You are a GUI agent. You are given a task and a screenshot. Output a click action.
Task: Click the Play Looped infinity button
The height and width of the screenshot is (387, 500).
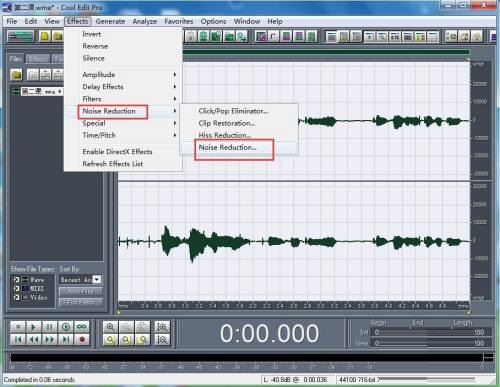[82, 327]
